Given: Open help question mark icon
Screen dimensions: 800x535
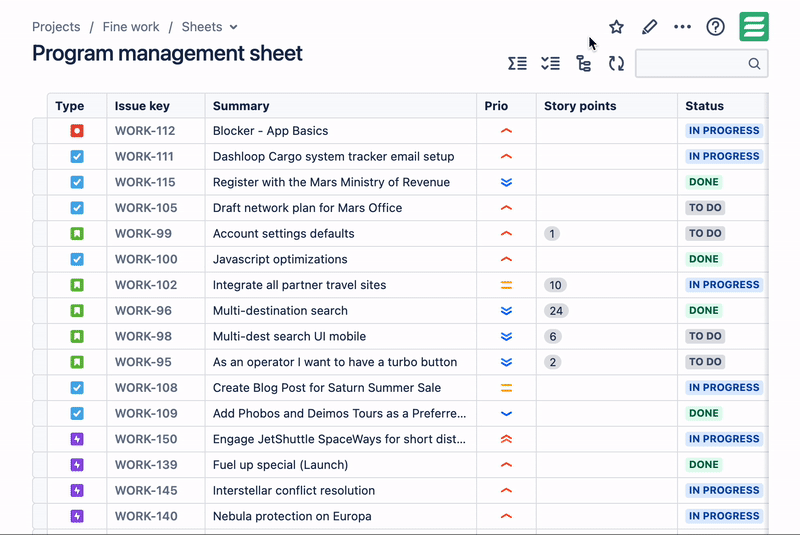Looking at the screenshot, I should (715, 27).
